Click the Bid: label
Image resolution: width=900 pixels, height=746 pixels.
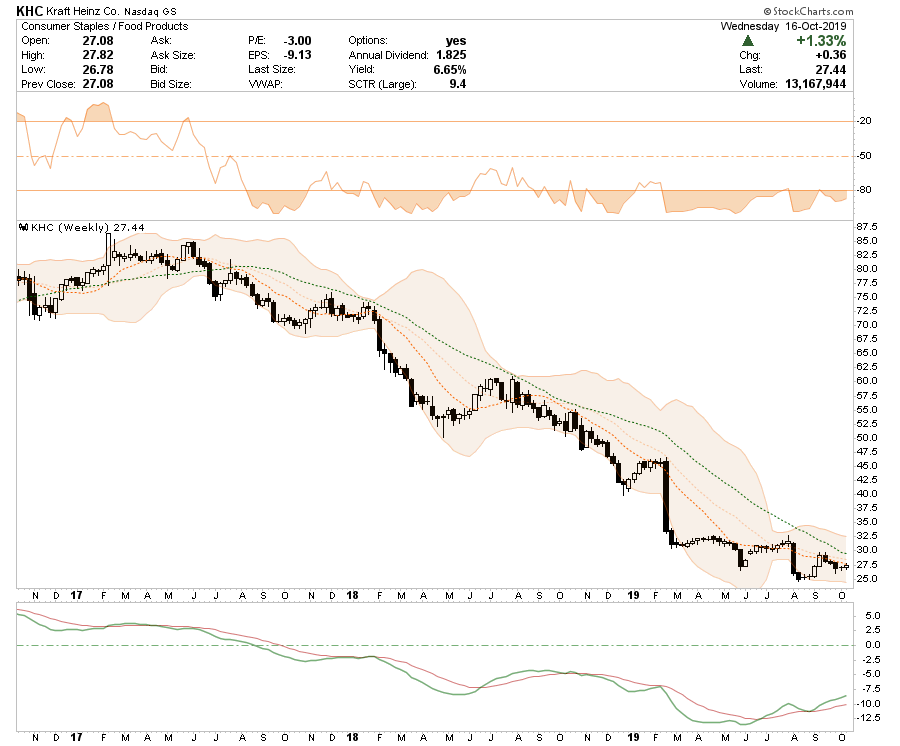(x=159, y=69)
